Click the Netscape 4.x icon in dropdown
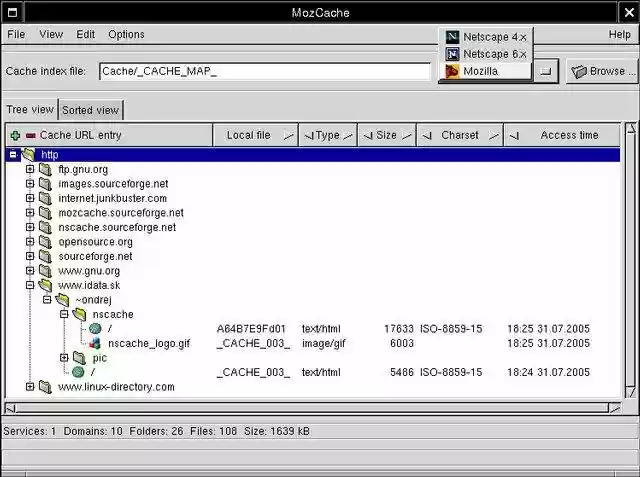 [x=452, y=37]
